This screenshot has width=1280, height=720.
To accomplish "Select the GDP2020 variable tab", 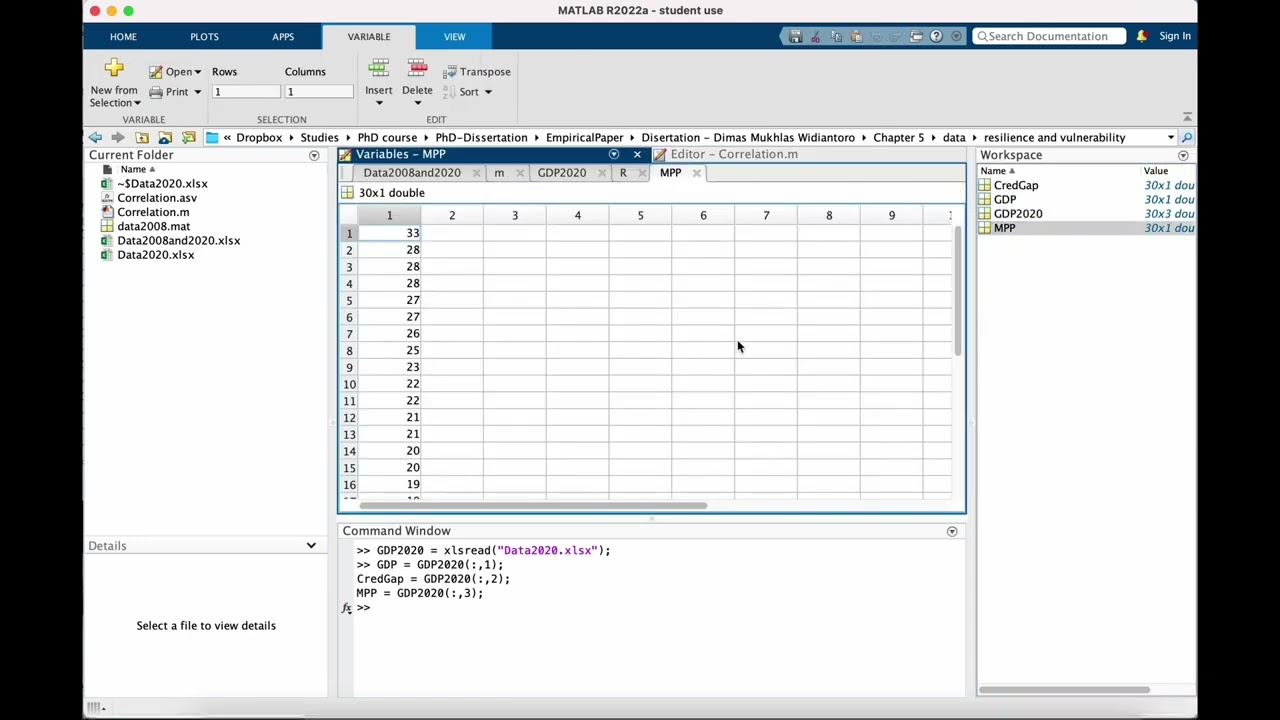I will [x=562, y=173].
